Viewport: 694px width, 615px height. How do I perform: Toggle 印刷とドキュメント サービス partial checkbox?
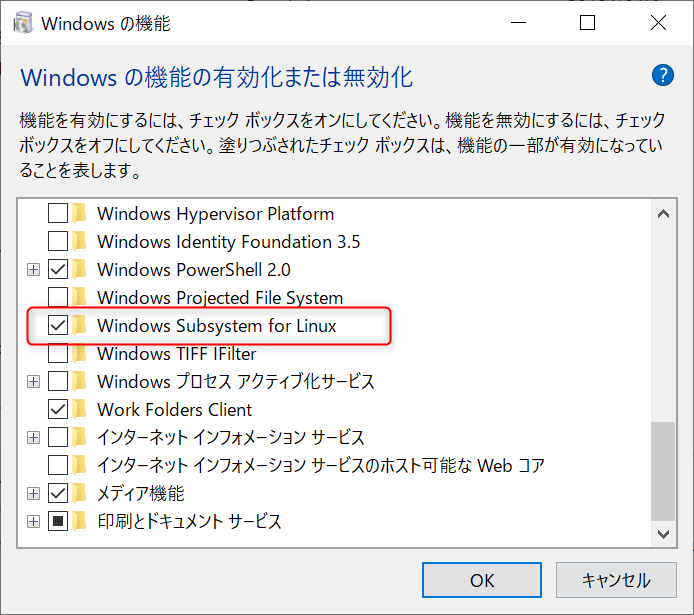pos(58,521)
